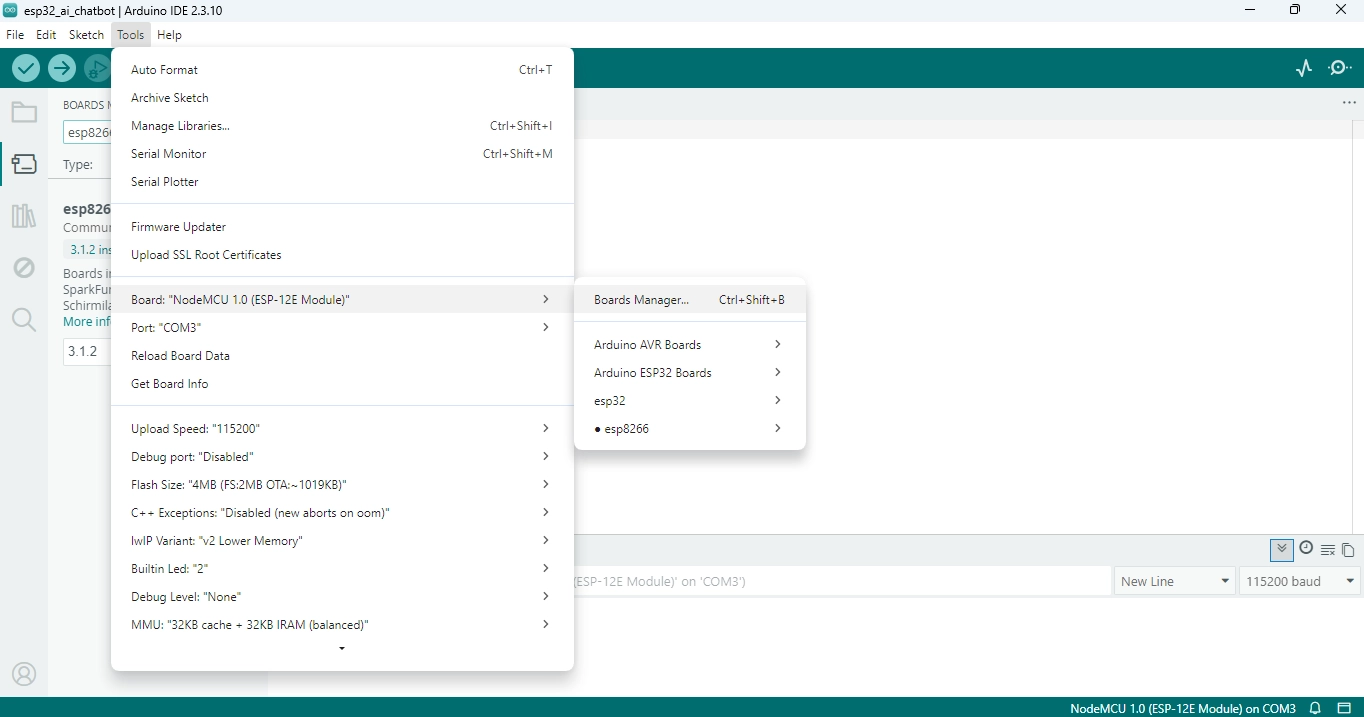Open the Help menu
The height and width of the screenshot is (717, 1364).
click(x=170, y=34)
